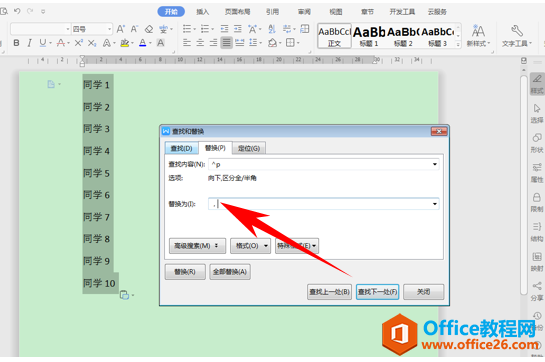Open print preview icon in quick toolbar

[4, 11]
